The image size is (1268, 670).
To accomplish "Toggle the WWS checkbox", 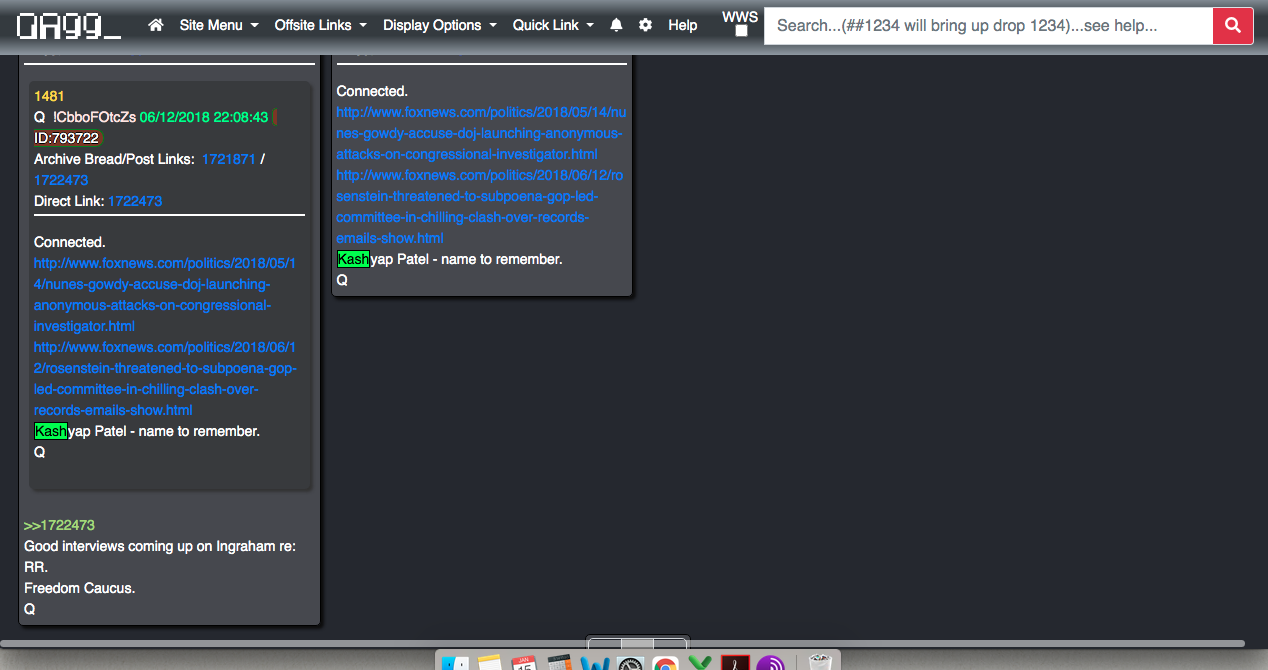I will click(741, 31).
